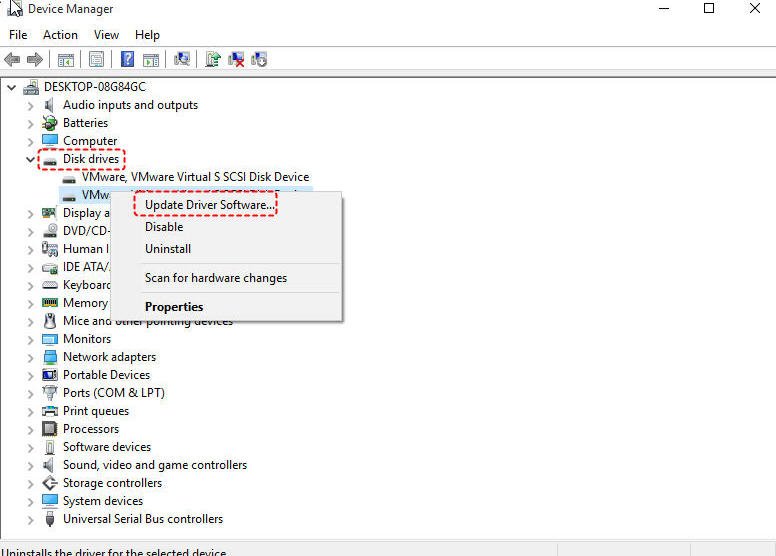This screenshot has height=556, width=776.
Task: Open the File menu
Action: (x=18, y=35)
